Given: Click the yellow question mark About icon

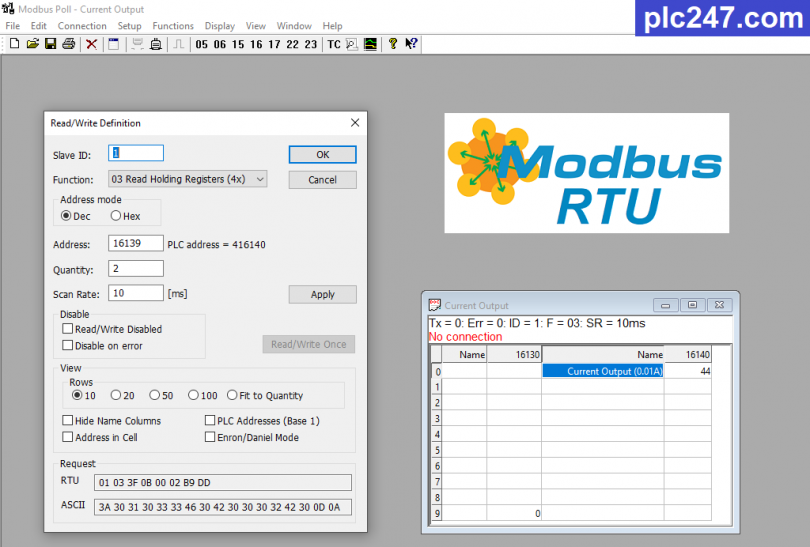Looking at the screenshot, I should coord(393,44).
